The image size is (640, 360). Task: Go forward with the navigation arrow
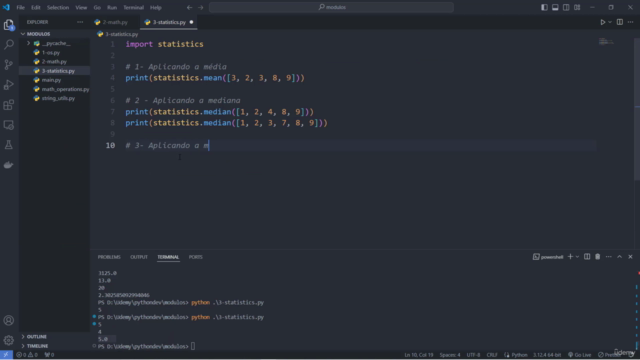(200, 7)
